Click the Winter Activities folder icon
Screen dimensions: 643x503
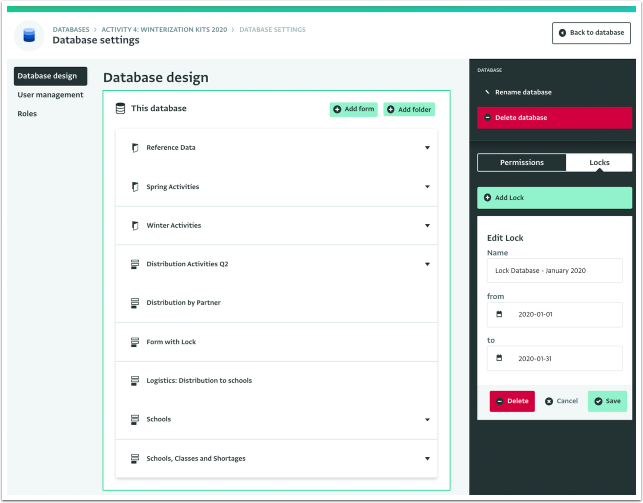[135, 225]
